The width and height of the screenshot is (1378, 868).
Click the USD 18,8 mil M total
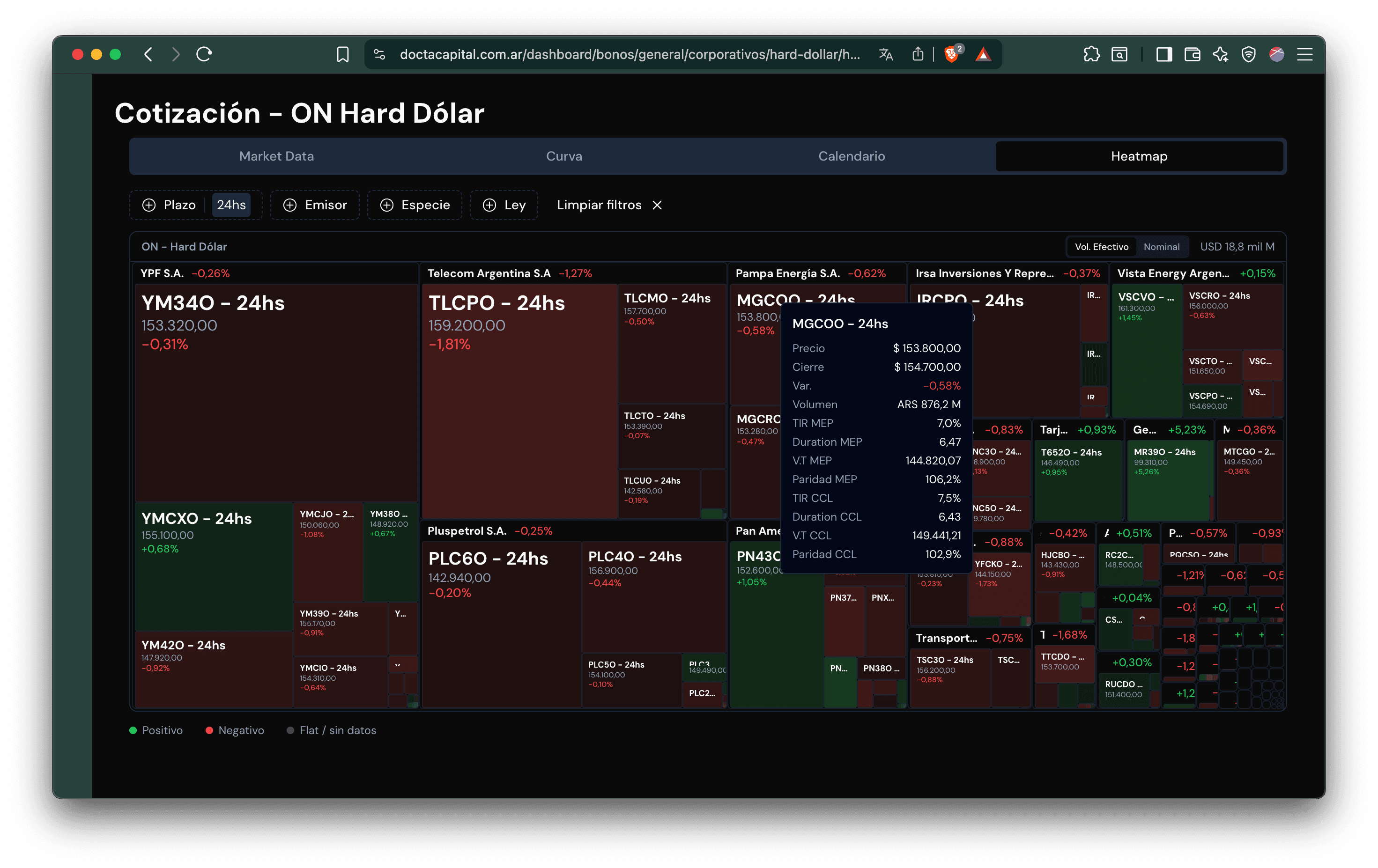pyautogui.click(x=1237, y=247)
